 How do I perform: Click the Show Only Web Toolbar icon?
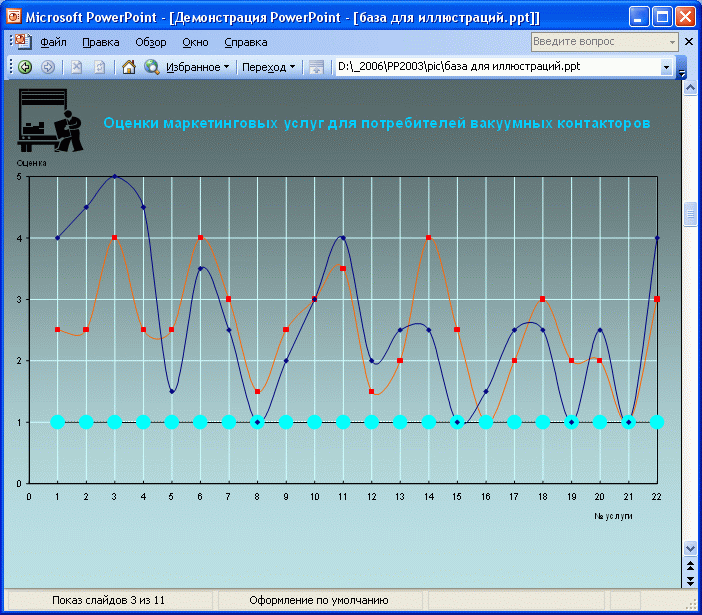click(316, 67)
